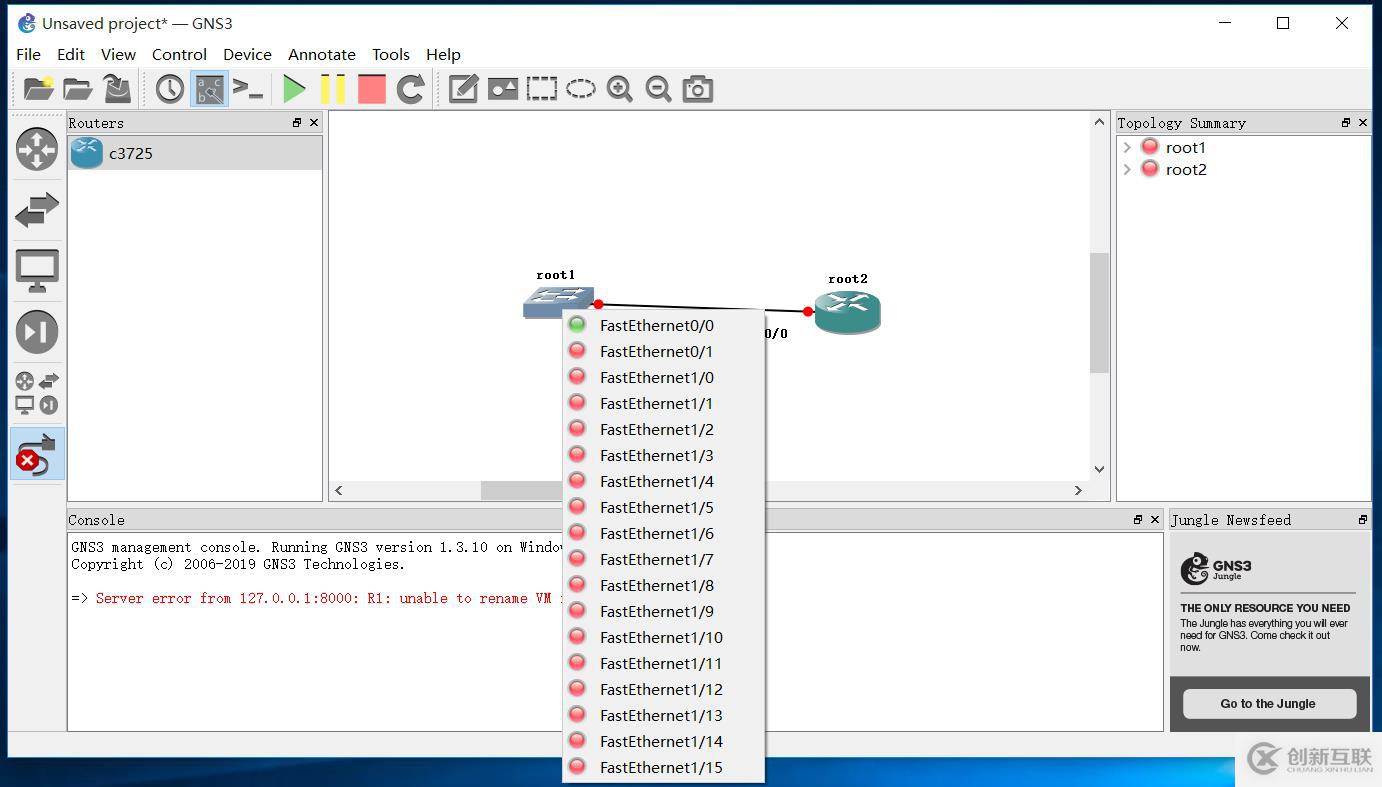The width and height of the screenshot is (1382, 787).
Task: Float the Routers panel
Action: click(297, 123)
